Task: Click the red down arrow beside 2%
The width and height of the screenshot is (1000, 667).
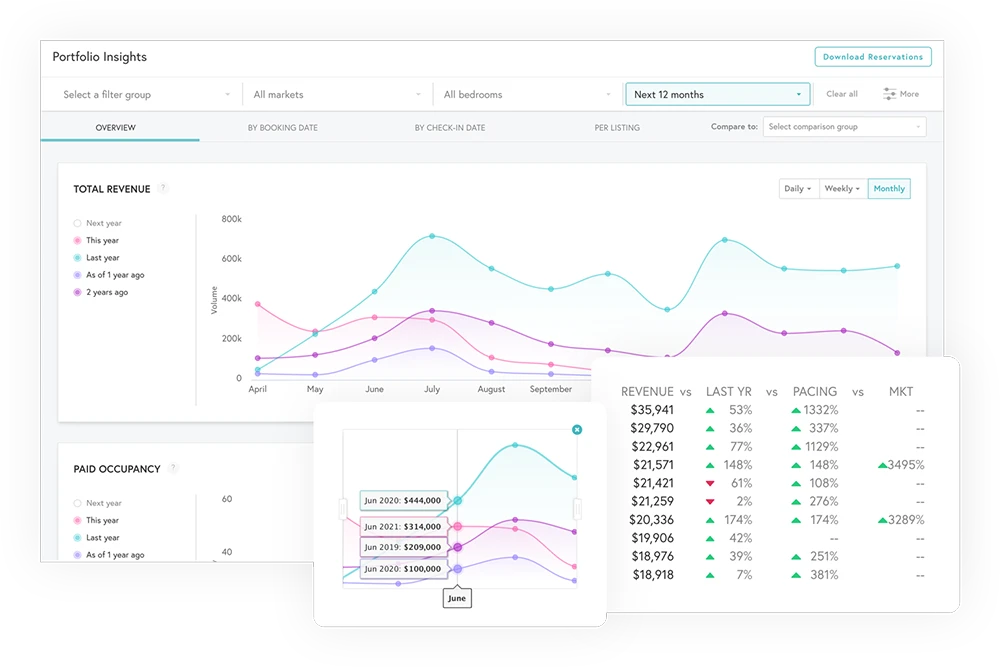Action: pos(710,502)
